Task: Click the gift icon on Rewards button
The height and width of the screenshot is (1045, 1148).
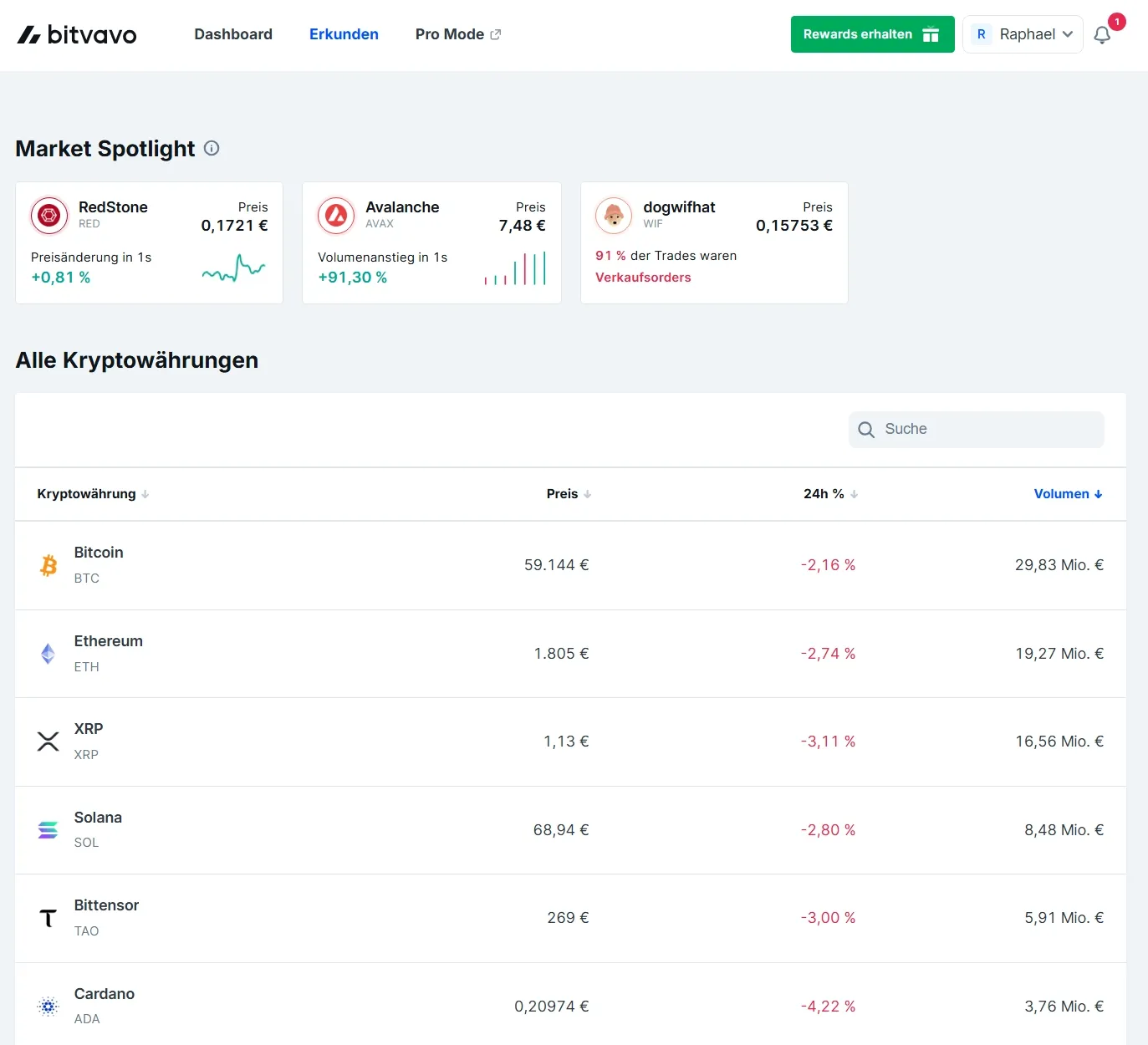Action: coord(931,34)
